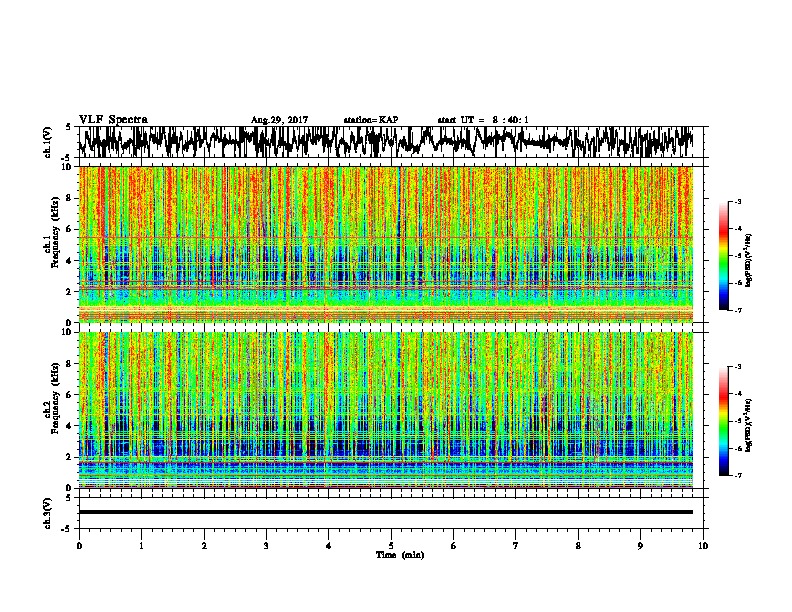Screen dimensions: 792x612
Task: Click the "VLF Spectra" title text
Action: (113, 120)
